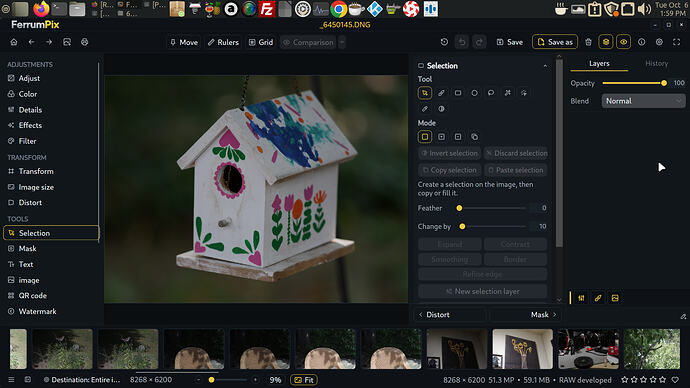Add adjustment layer icon below layers panel
Screen dimensions: 690x388
point(581,298)
